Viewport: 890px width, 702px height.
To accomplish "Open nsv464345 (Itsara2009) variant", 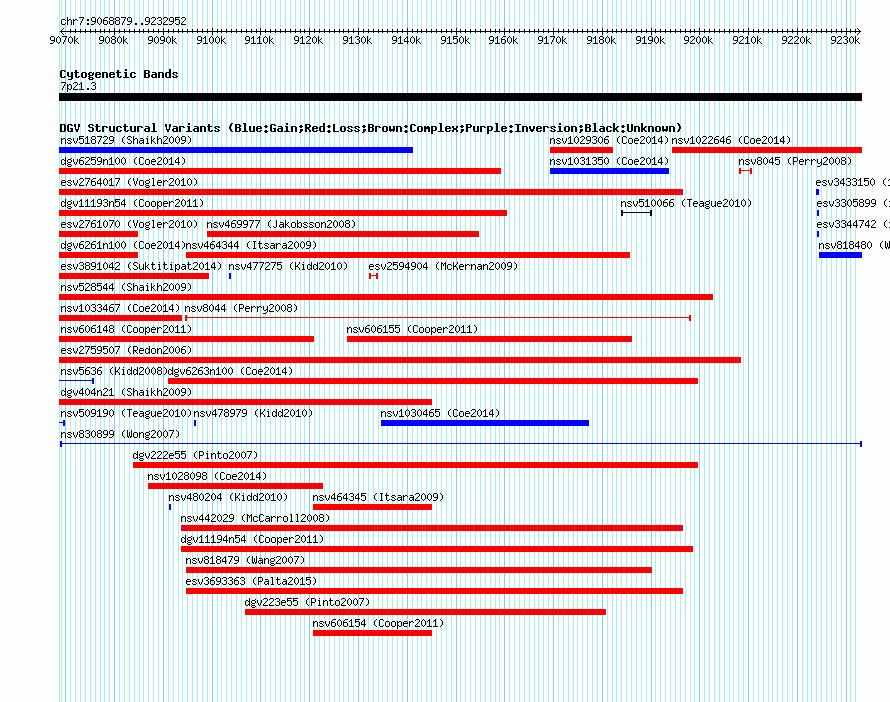I will (378, 497).
